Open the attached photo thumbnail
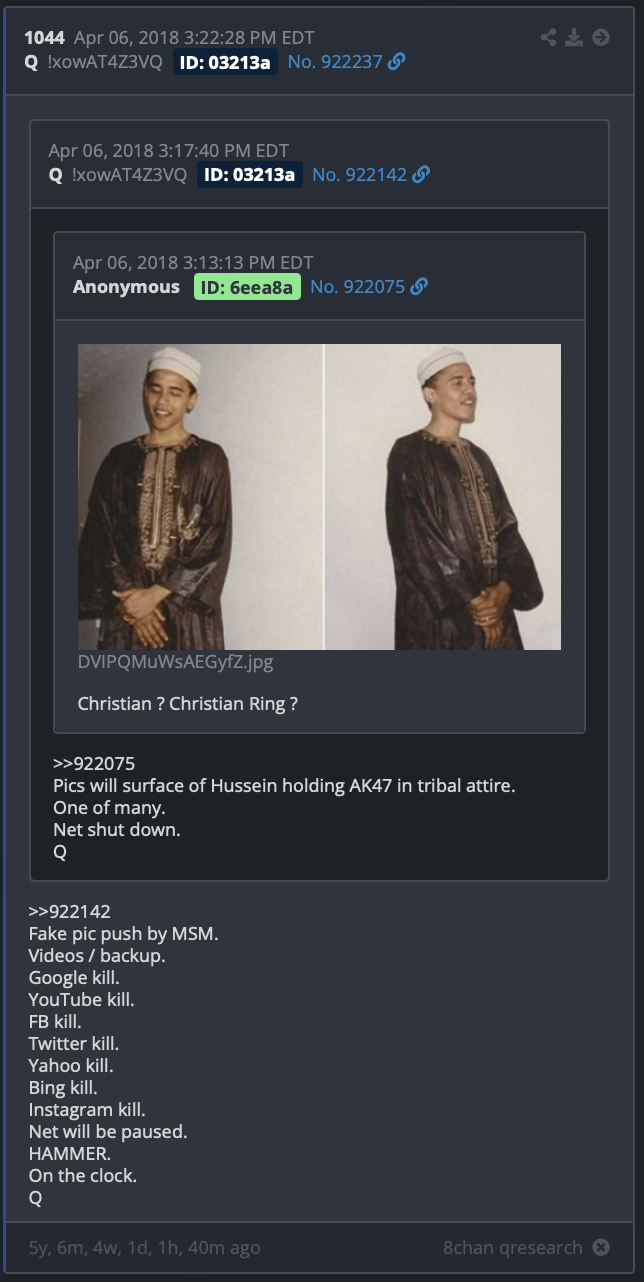Viewport: 644px width, 1282px height. click(x=319, y=497)
